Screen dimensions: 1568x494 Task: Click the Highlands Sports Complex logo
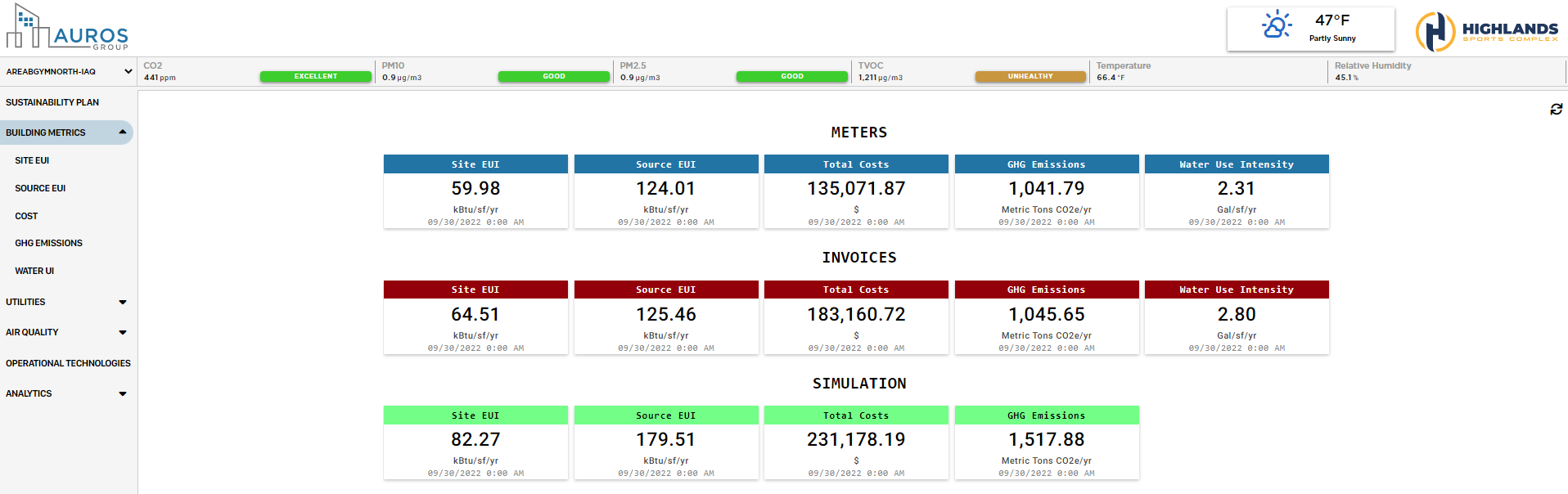[1487, 32]
